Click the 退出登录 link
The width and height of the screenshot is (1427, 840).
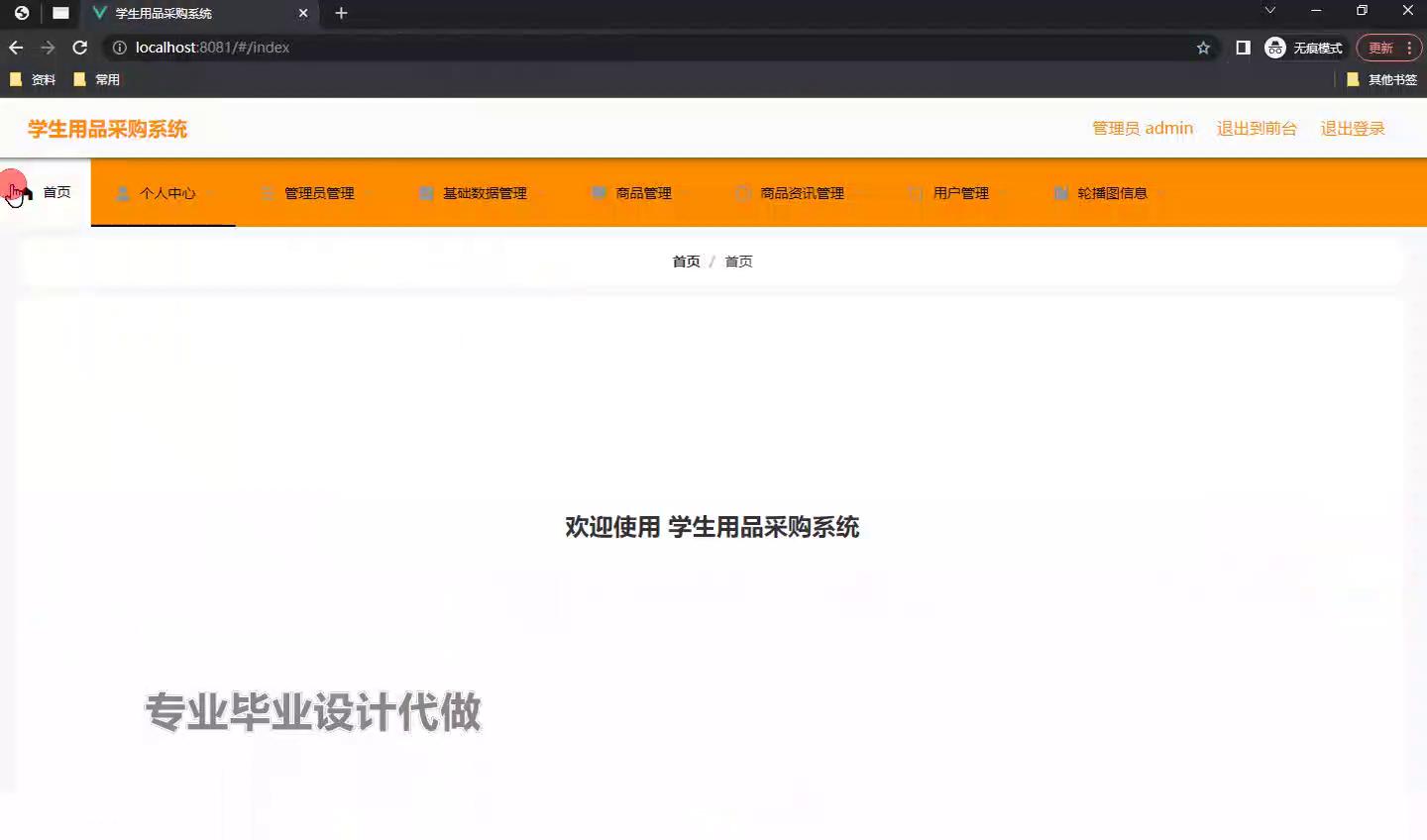tap(1352, 129)
